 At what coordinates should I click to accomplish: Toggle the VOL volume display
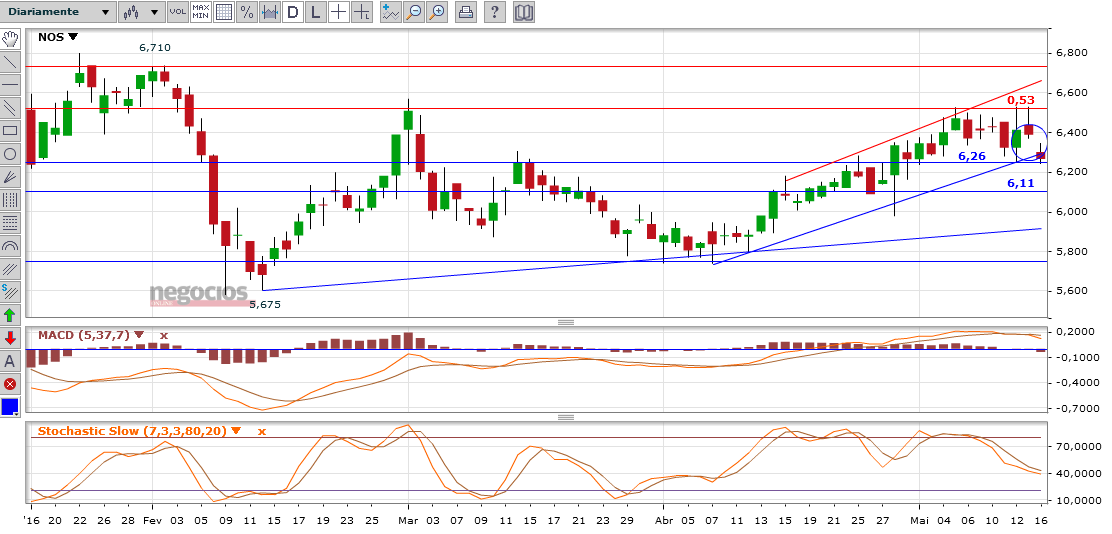177,12
